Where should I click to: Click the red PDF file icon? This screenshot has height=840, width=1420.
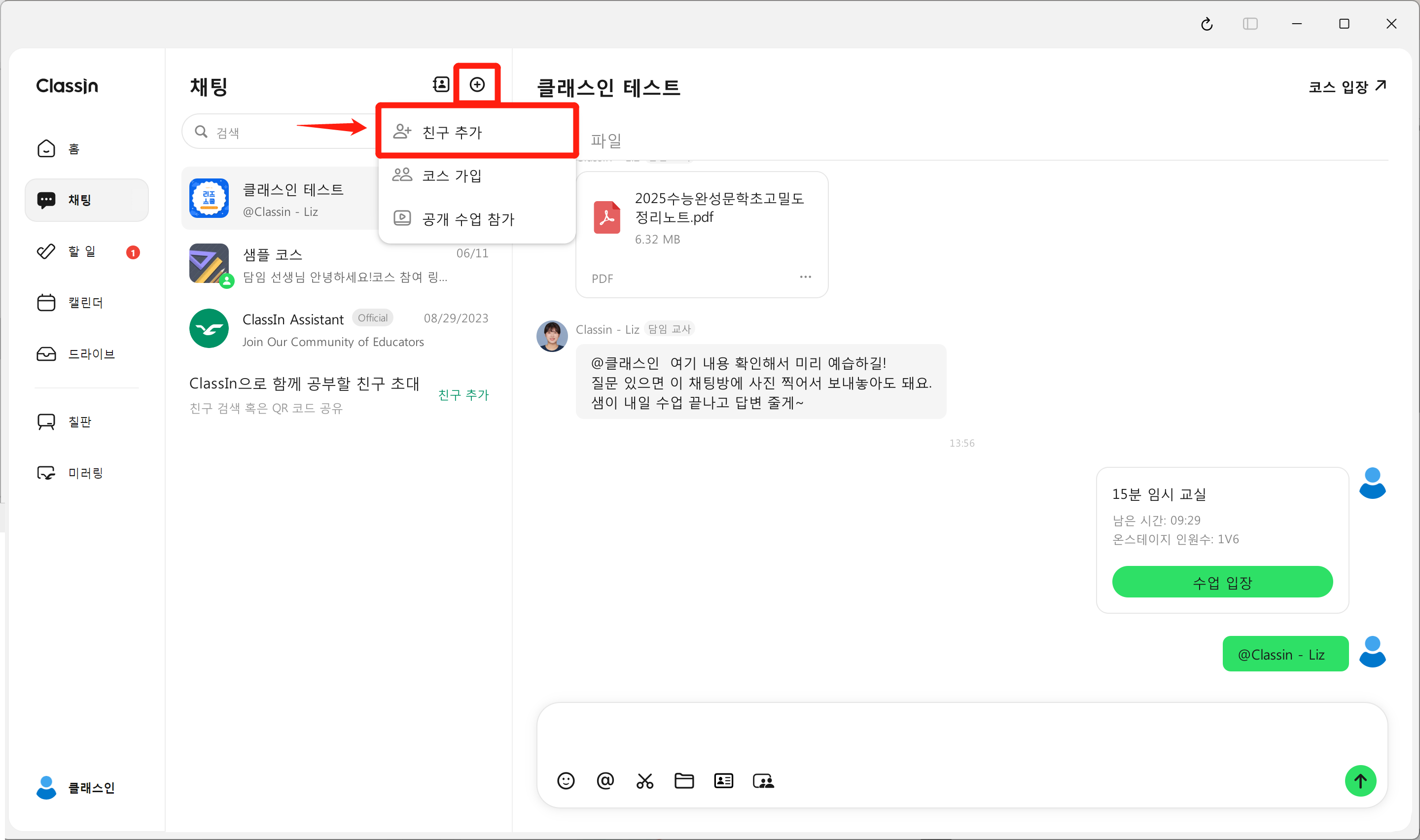pyautogui.click(x=607, y=217)
